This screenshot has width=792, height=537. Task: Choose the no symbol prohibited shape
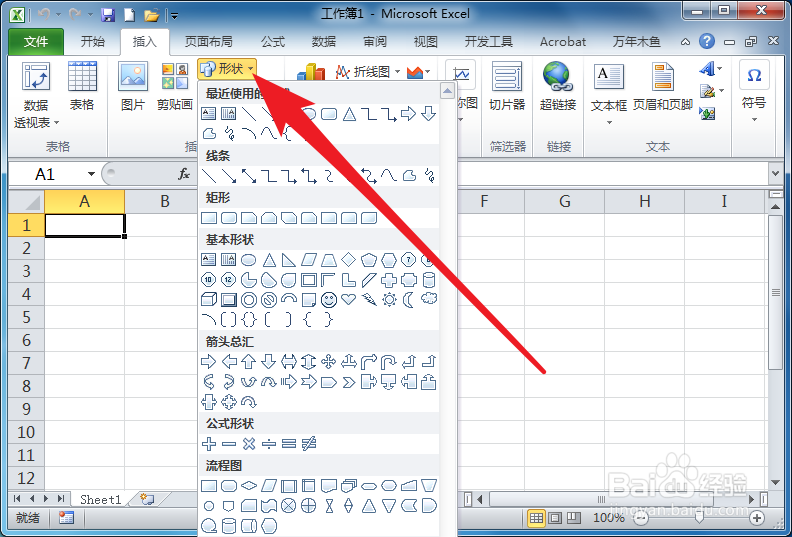click(x=269, y=300)
